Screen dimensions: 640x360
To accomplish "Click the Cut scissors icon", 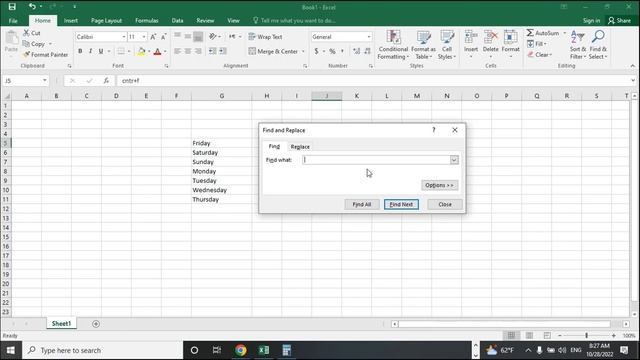I will (x=27, y=33).
